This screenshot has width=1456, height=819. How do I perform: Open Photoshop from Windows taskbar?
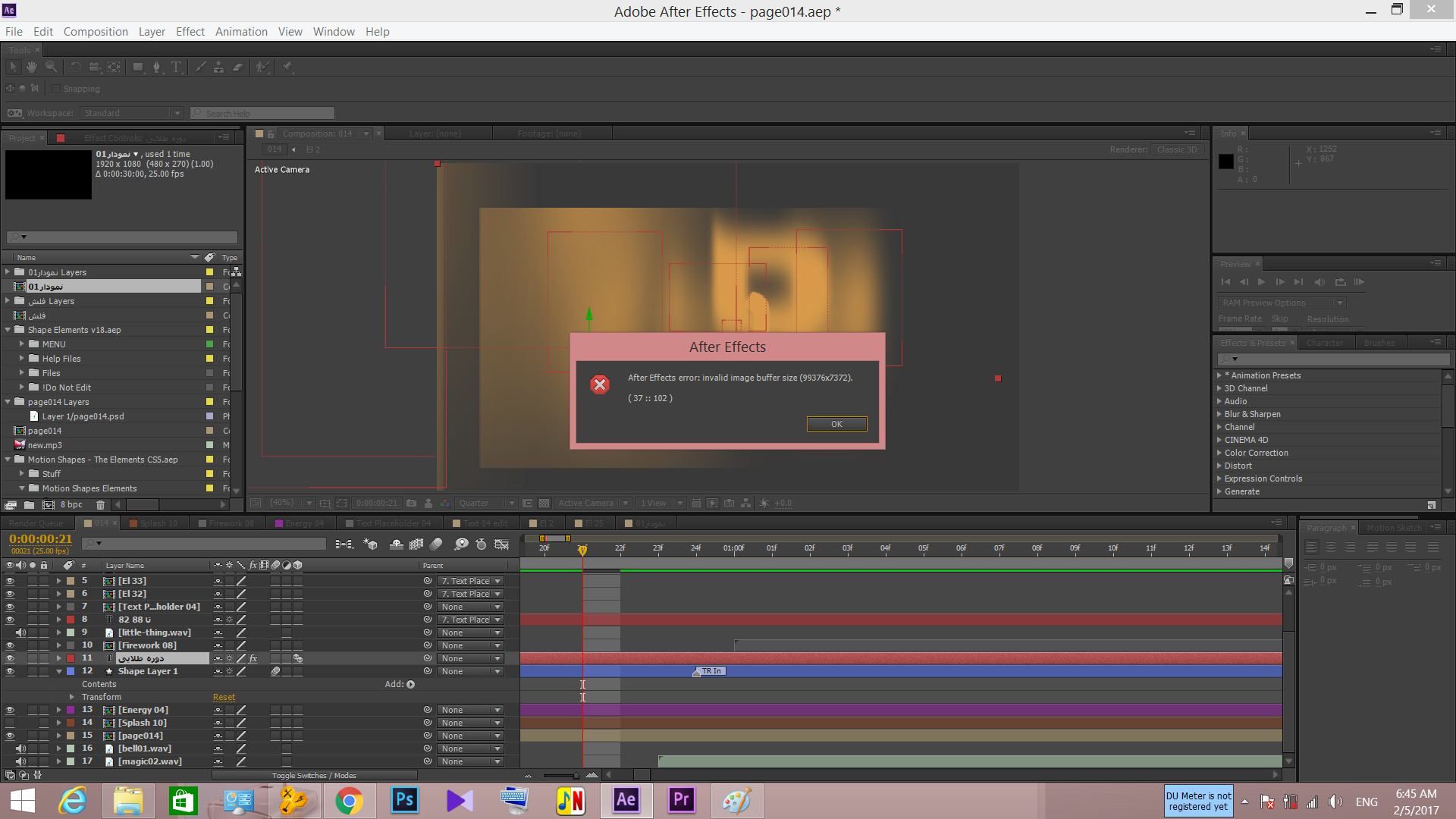pyautogui.click(x=404, y=800)
